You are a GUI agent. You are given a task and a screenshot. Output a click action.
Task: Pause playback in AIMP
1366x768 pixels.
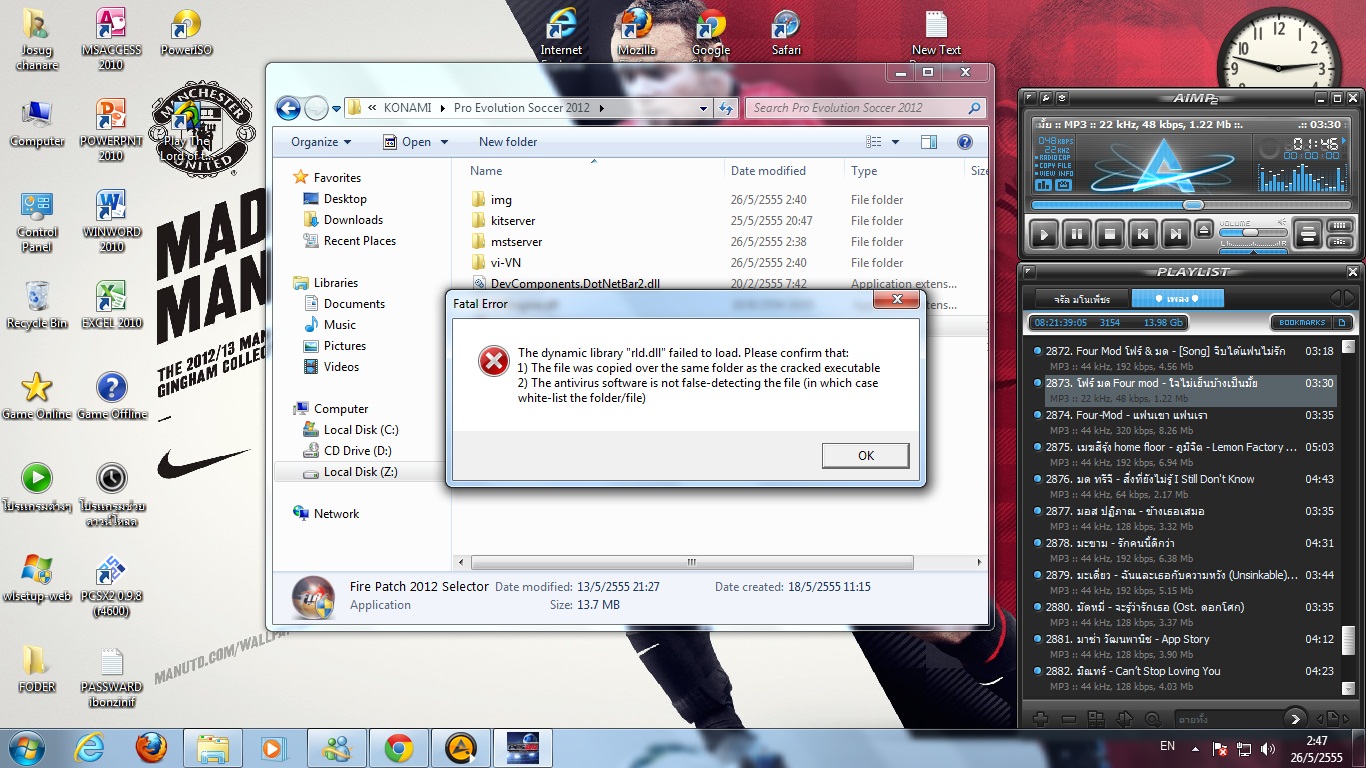click(x=1076, y=236)
